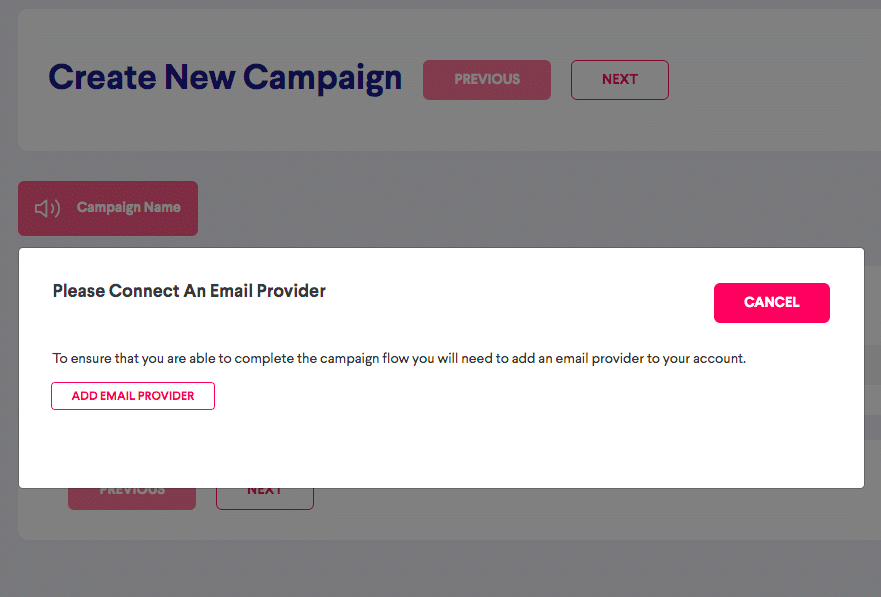
Task: Click the Create New Campaign heading
Action: point(225,78)
